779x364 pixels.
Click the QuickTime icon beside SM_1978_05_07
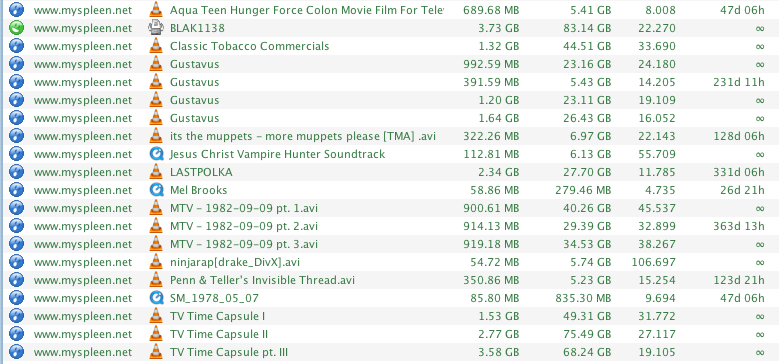[156, 298]
